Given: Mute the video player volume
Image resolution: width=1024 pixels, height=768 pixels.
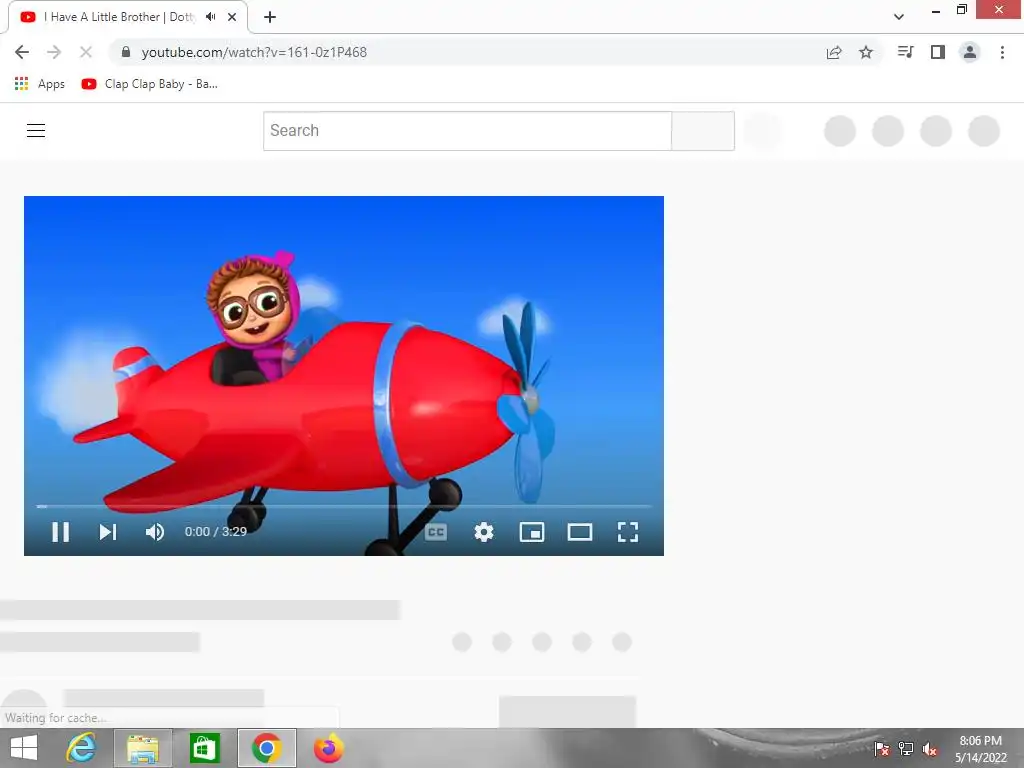Looking at the screenshot, I should click(x=155, y=532).
